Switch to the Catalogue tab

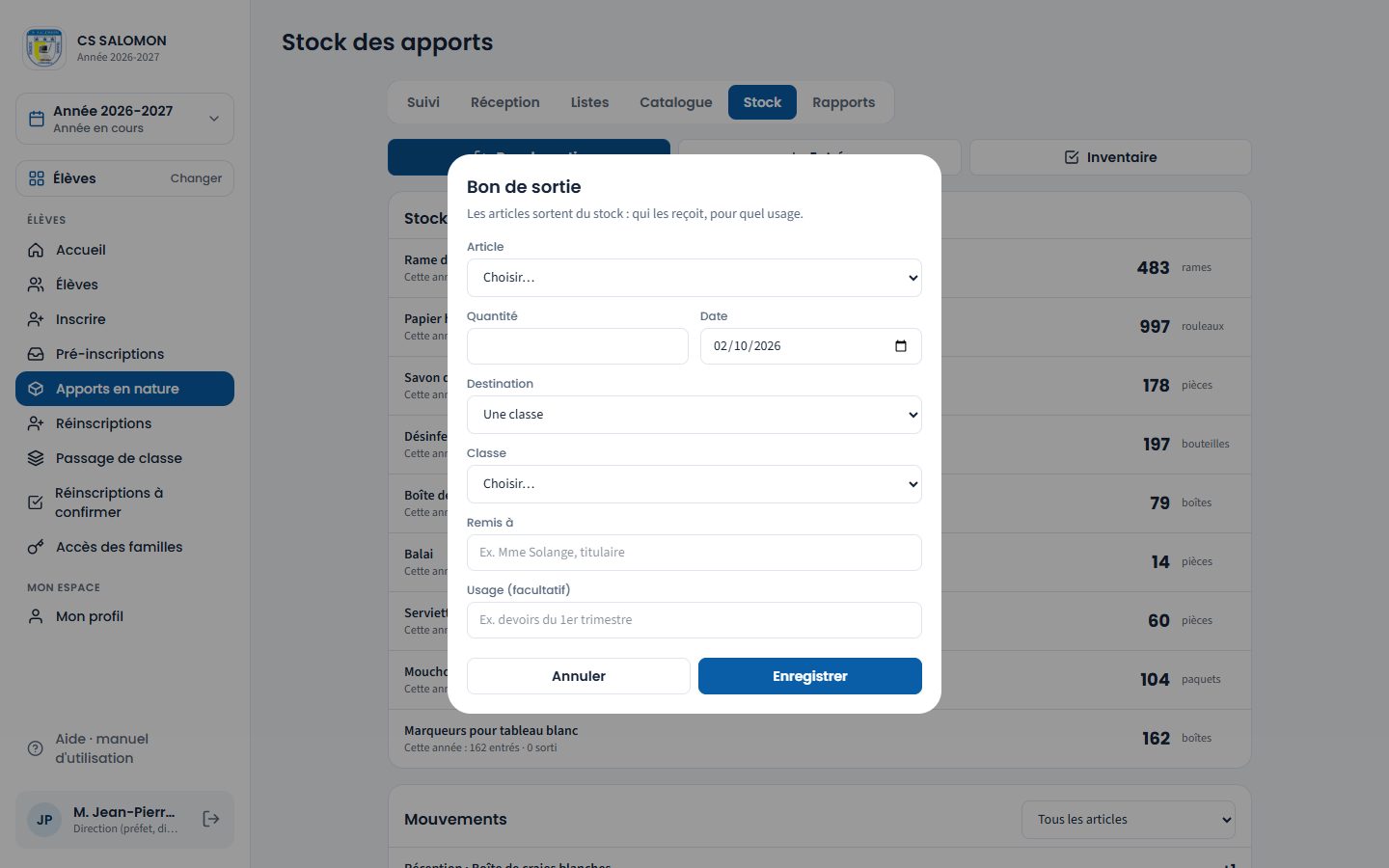coord(676,102)
